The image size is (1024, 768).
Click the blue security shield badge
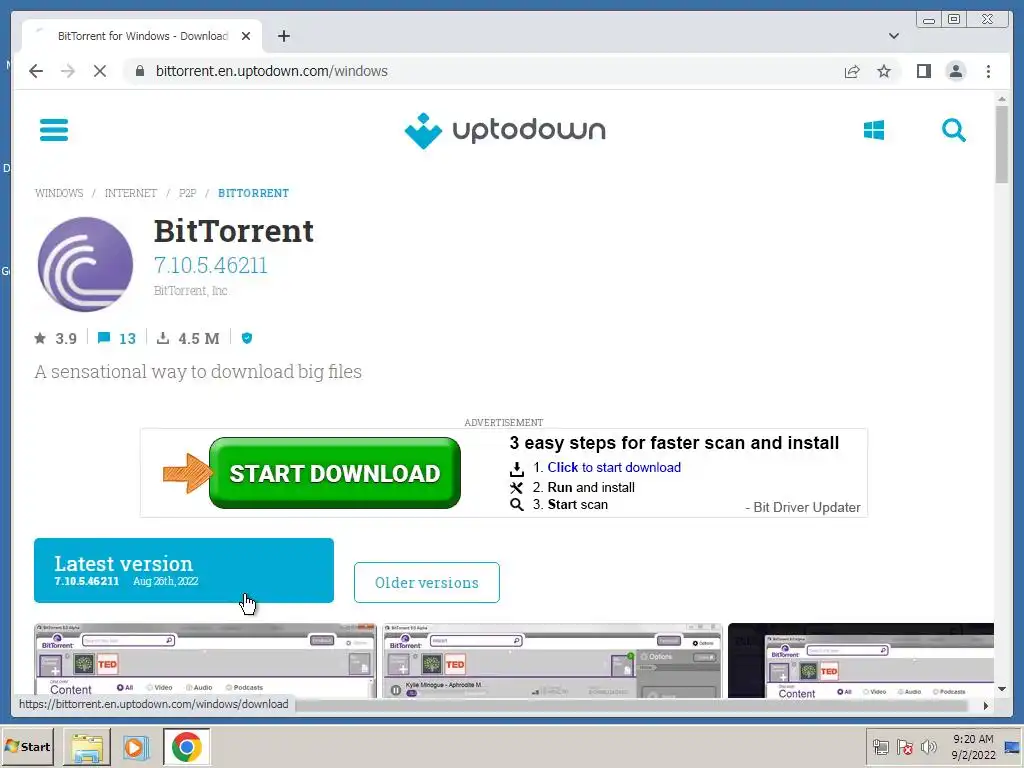pyautogui.click(x=247, y=338)
